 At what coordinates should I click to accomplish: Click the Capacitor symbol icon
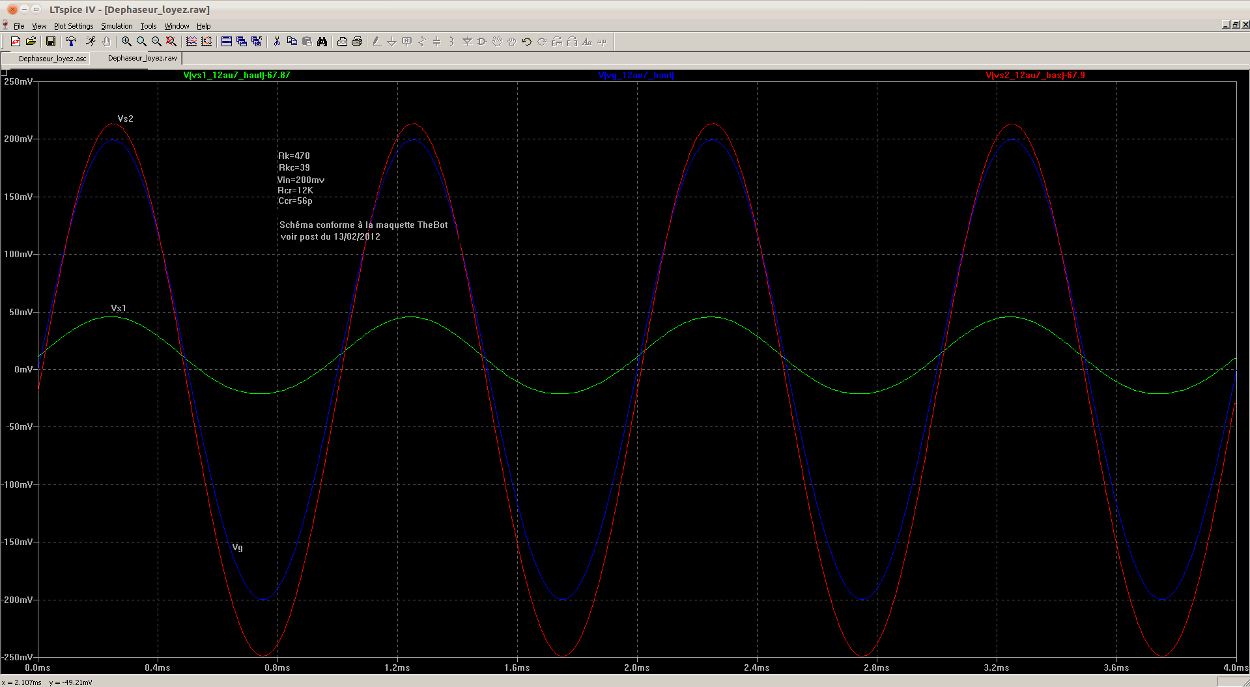(x=436, y=41)
